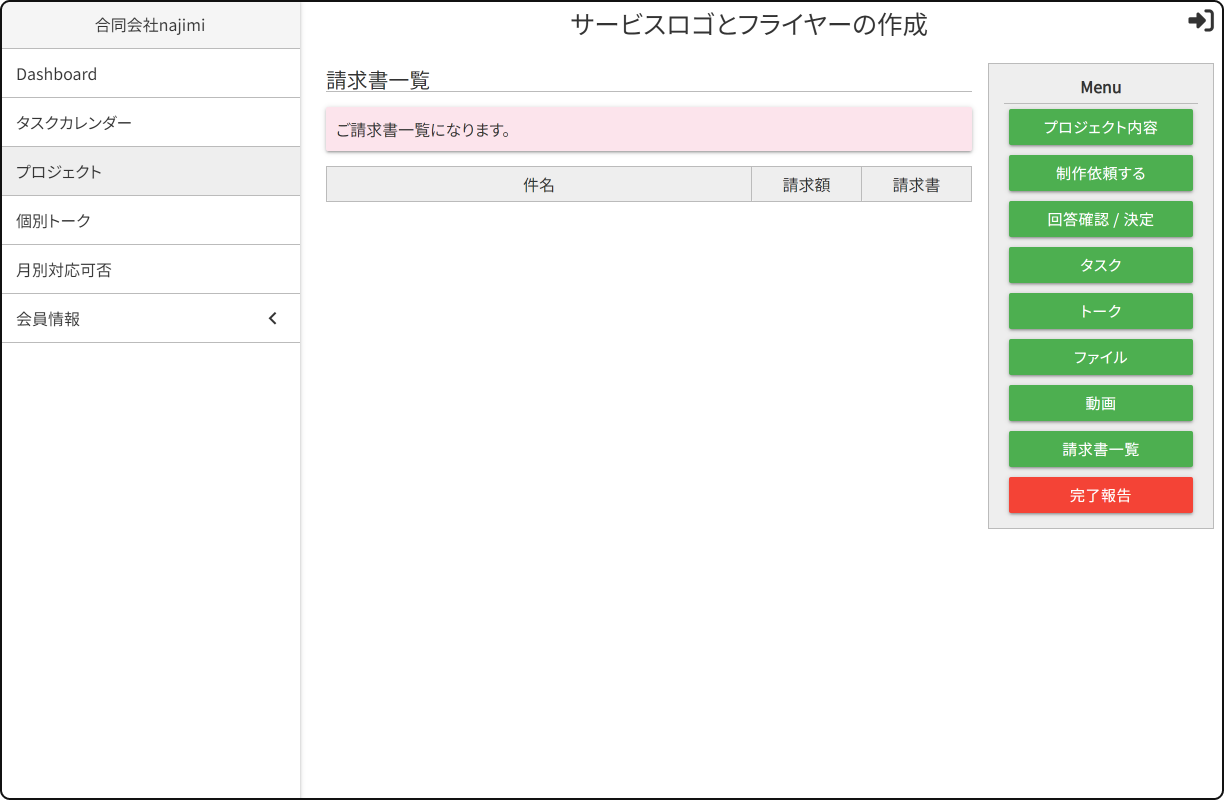
Task: Open Dashboard in the sidebar
Action: 57,74
